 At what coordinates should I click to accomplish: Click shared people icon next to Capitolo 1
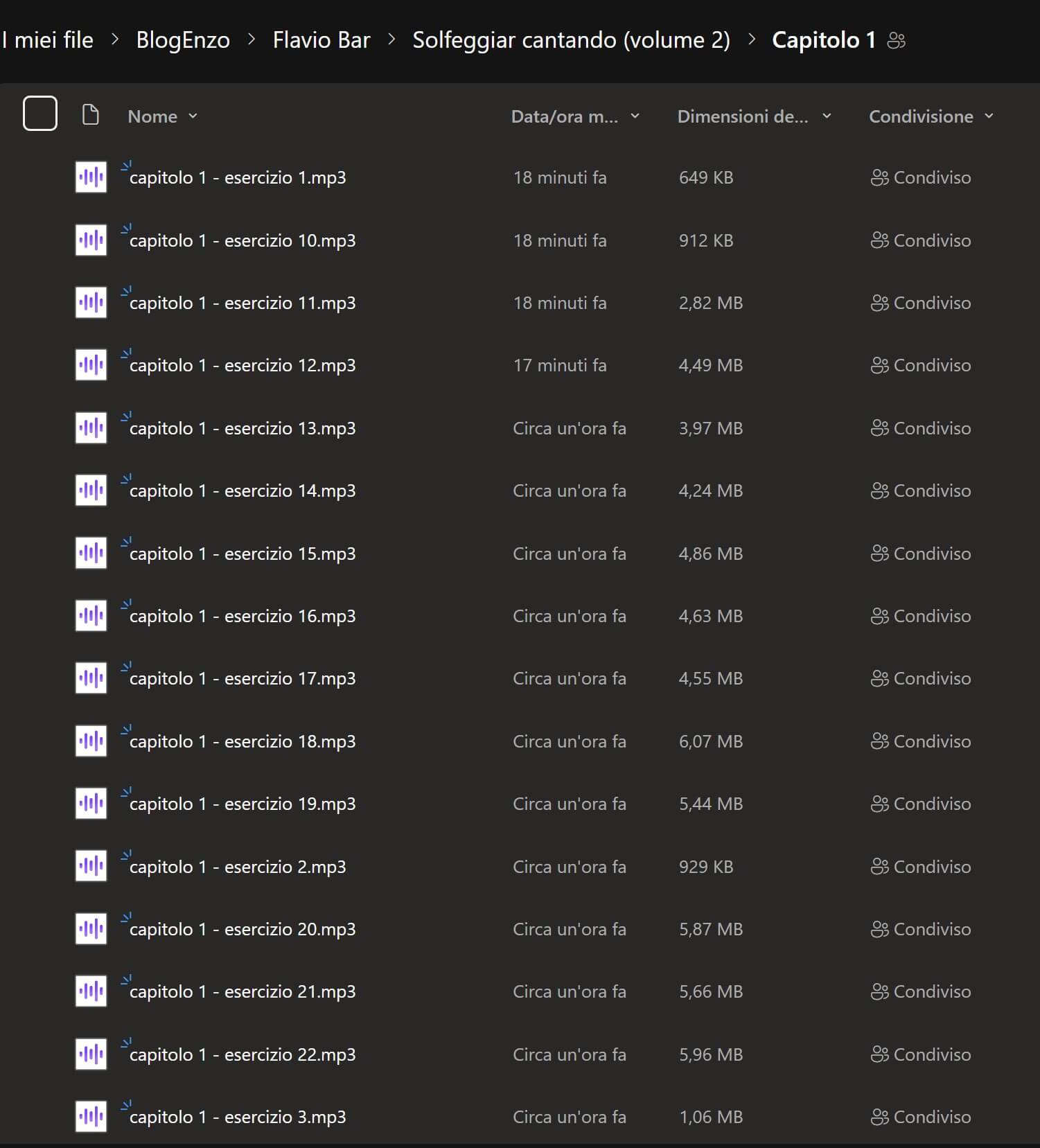(x=896, y=40)
